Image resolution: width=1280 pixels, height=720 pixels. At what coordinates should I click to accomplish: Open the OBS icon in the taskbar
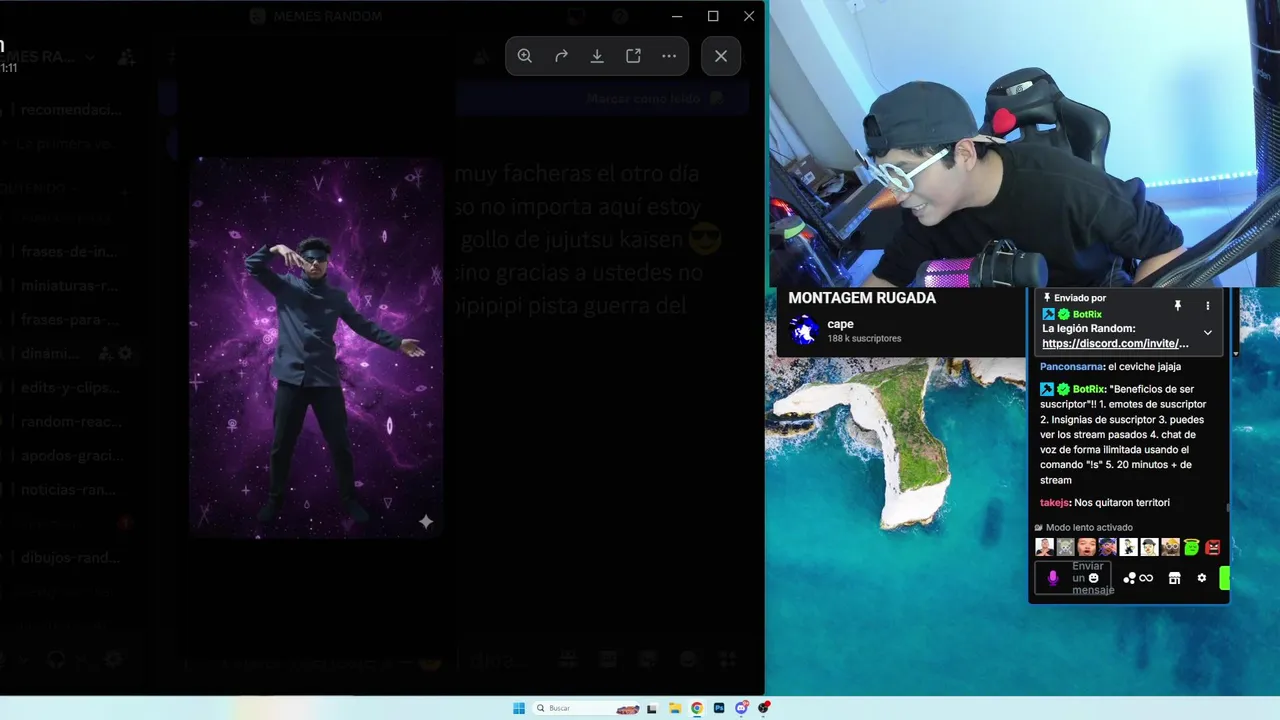click(x=764, y=708)
